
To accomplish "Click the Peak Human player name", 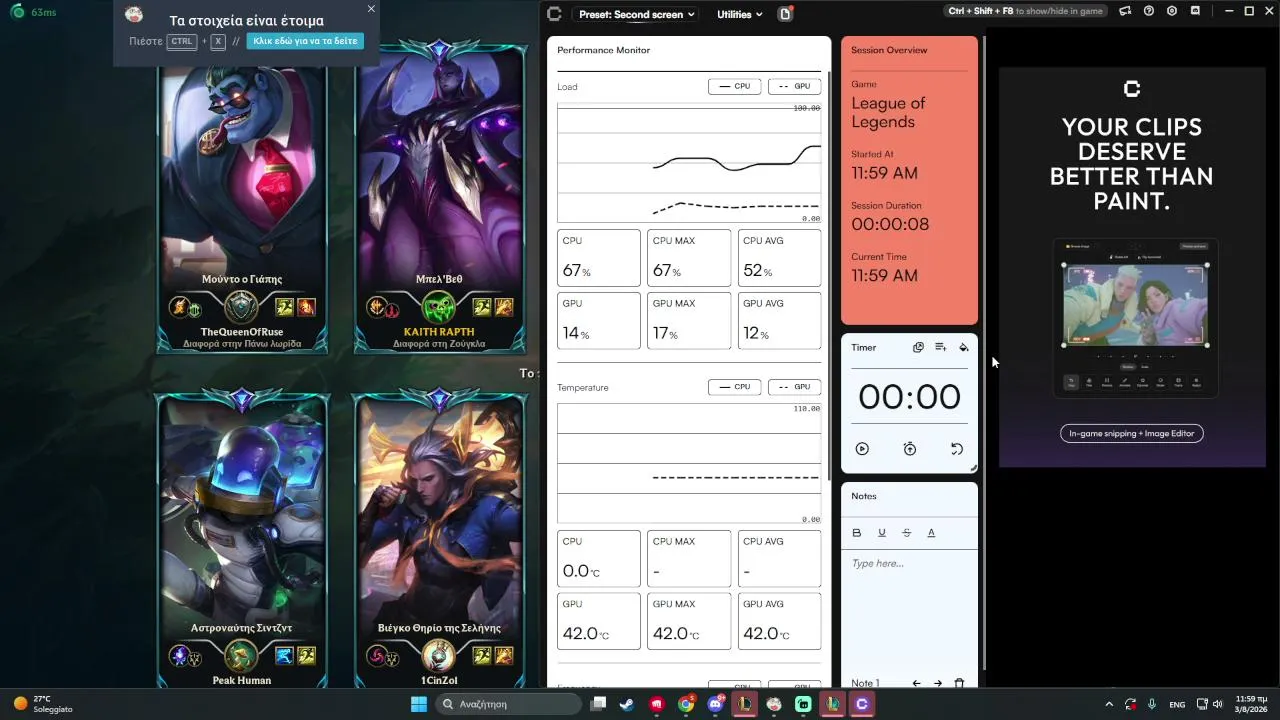I will [x=242, y=680].
